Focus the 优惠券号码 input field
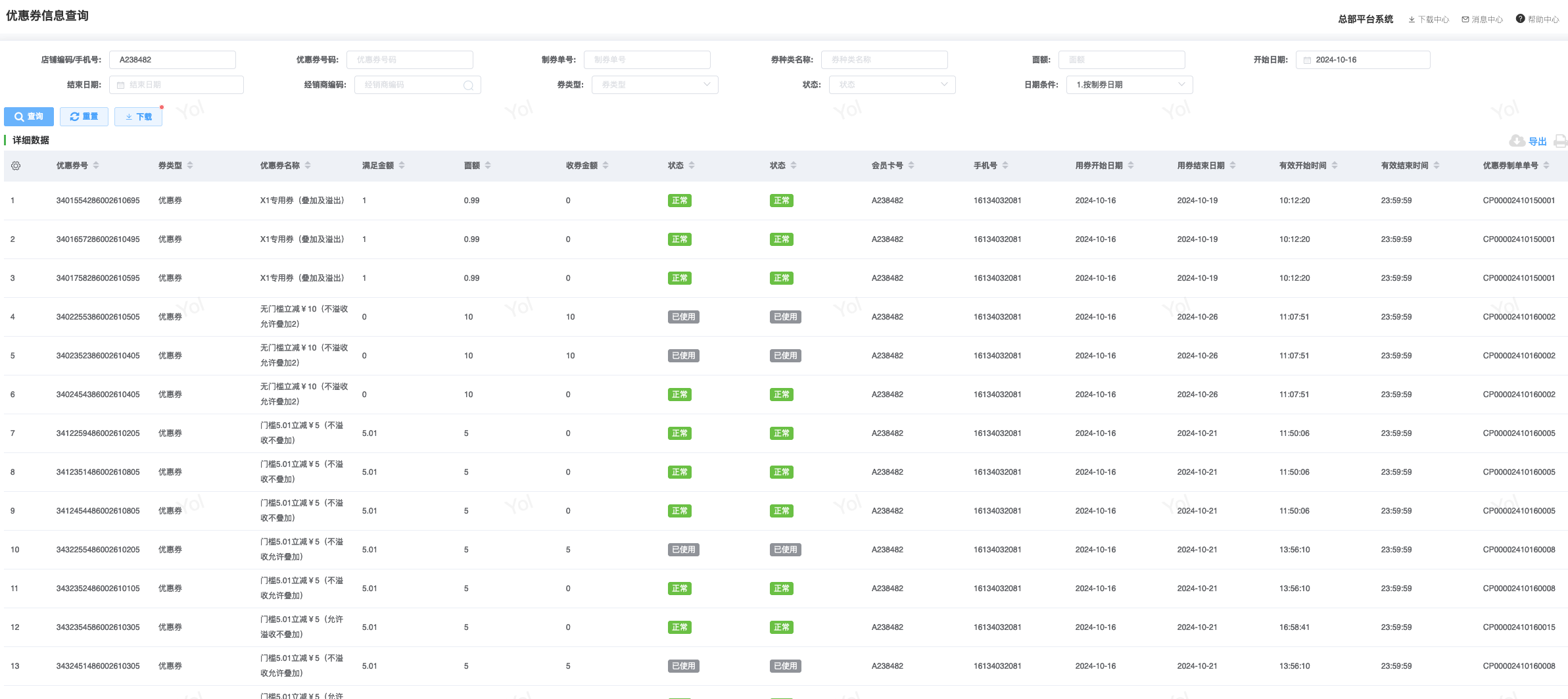Viewport: 1568px width, 699px height. coord(410,60)
